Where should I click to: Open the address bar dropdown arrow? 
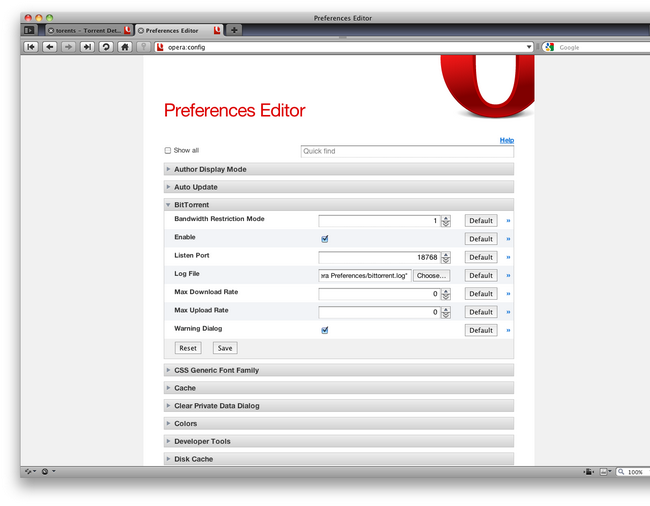point(529,47)
